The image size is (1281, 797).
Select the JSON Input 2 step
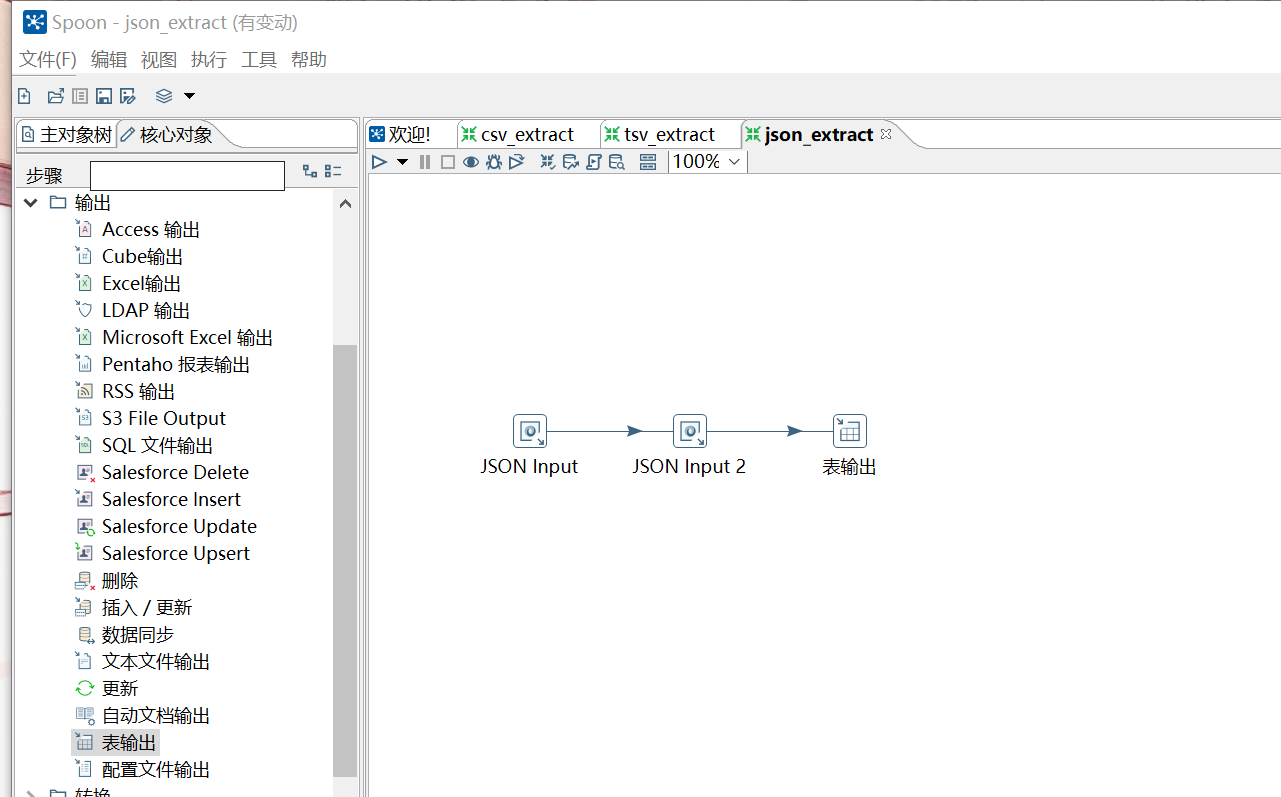[690, 432]
